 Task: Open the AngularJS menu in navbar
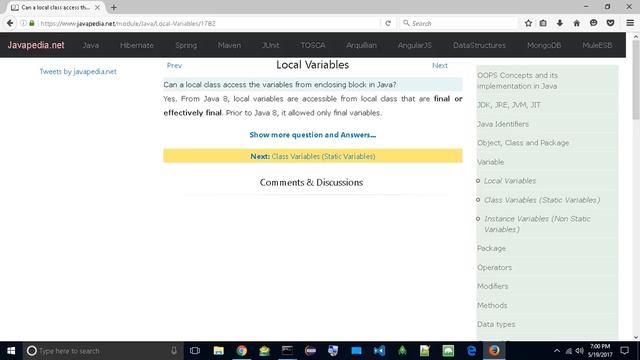click(415, 45)
